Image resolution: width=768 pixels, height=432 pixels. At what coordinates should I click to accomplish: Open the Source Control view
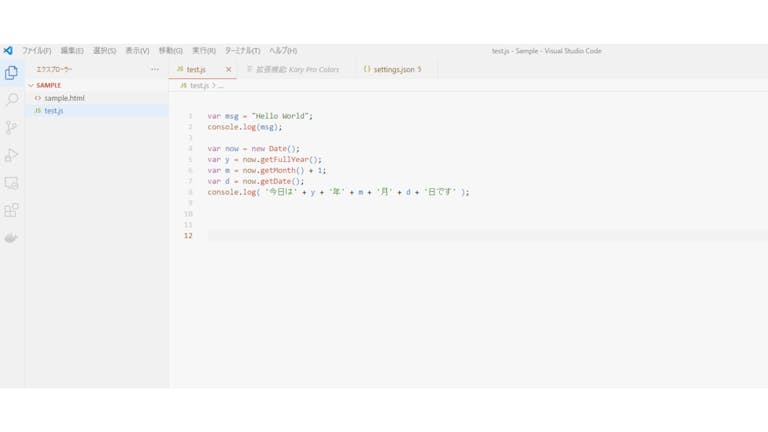click(x=11, y=127)
